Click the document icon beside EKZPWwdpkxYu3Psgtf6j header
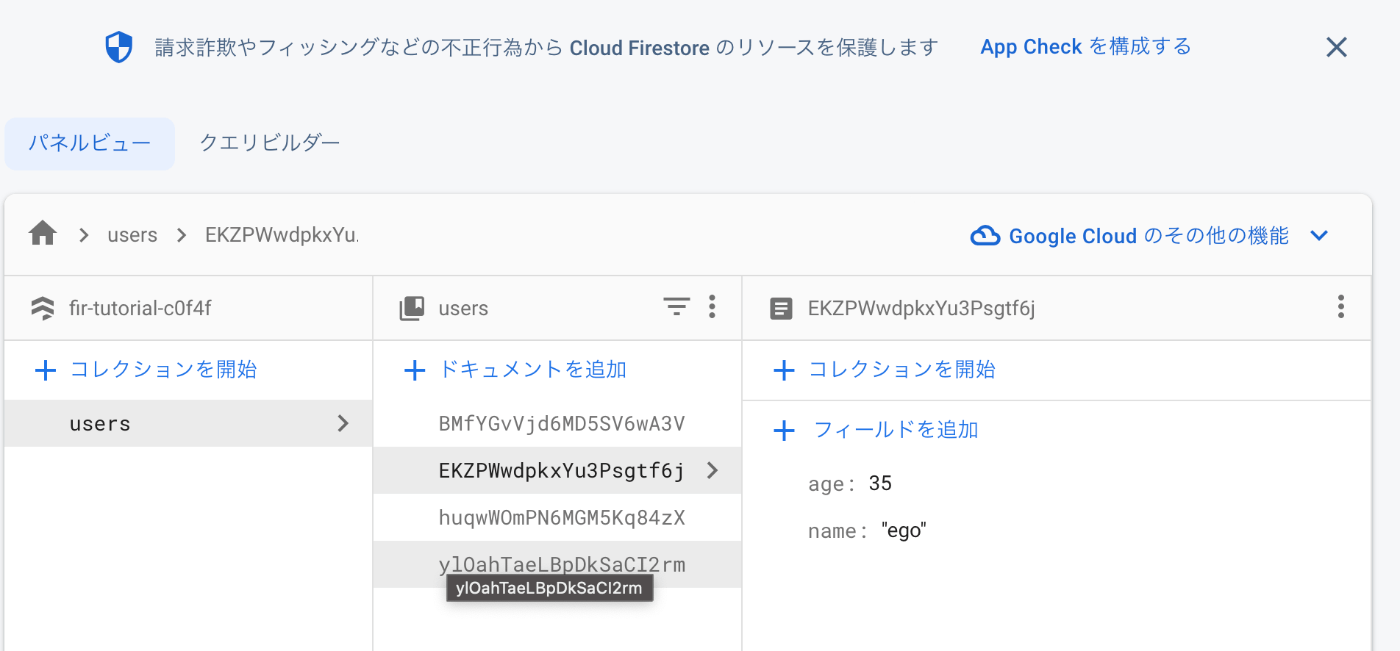Viewport: 1400px width, 651px height. 781,308
